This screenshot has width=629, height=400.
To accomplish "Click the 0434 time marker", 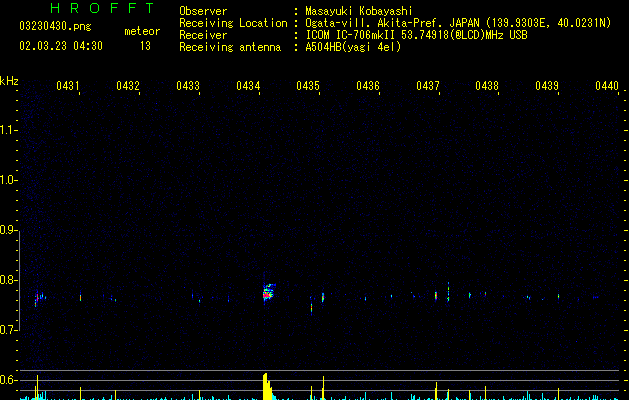I will coord(248,86).
